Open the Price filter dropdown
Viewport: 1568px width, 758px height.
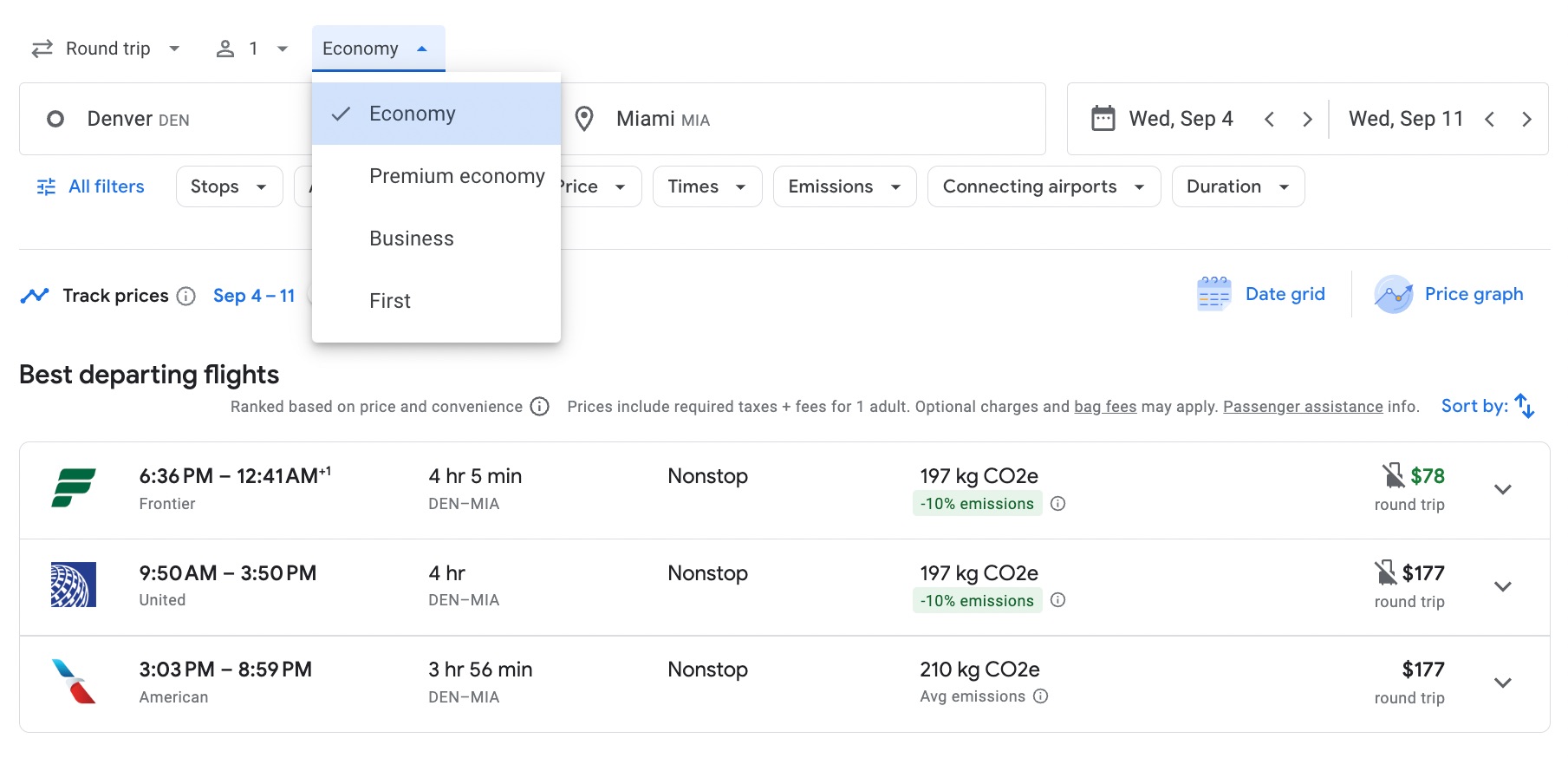click(x=601, y=186)
